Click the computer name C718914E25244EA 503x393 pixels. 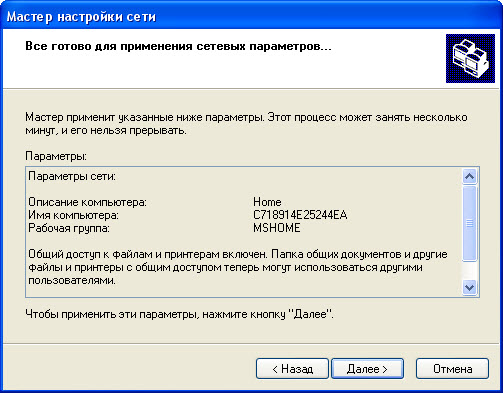point(300,215)
